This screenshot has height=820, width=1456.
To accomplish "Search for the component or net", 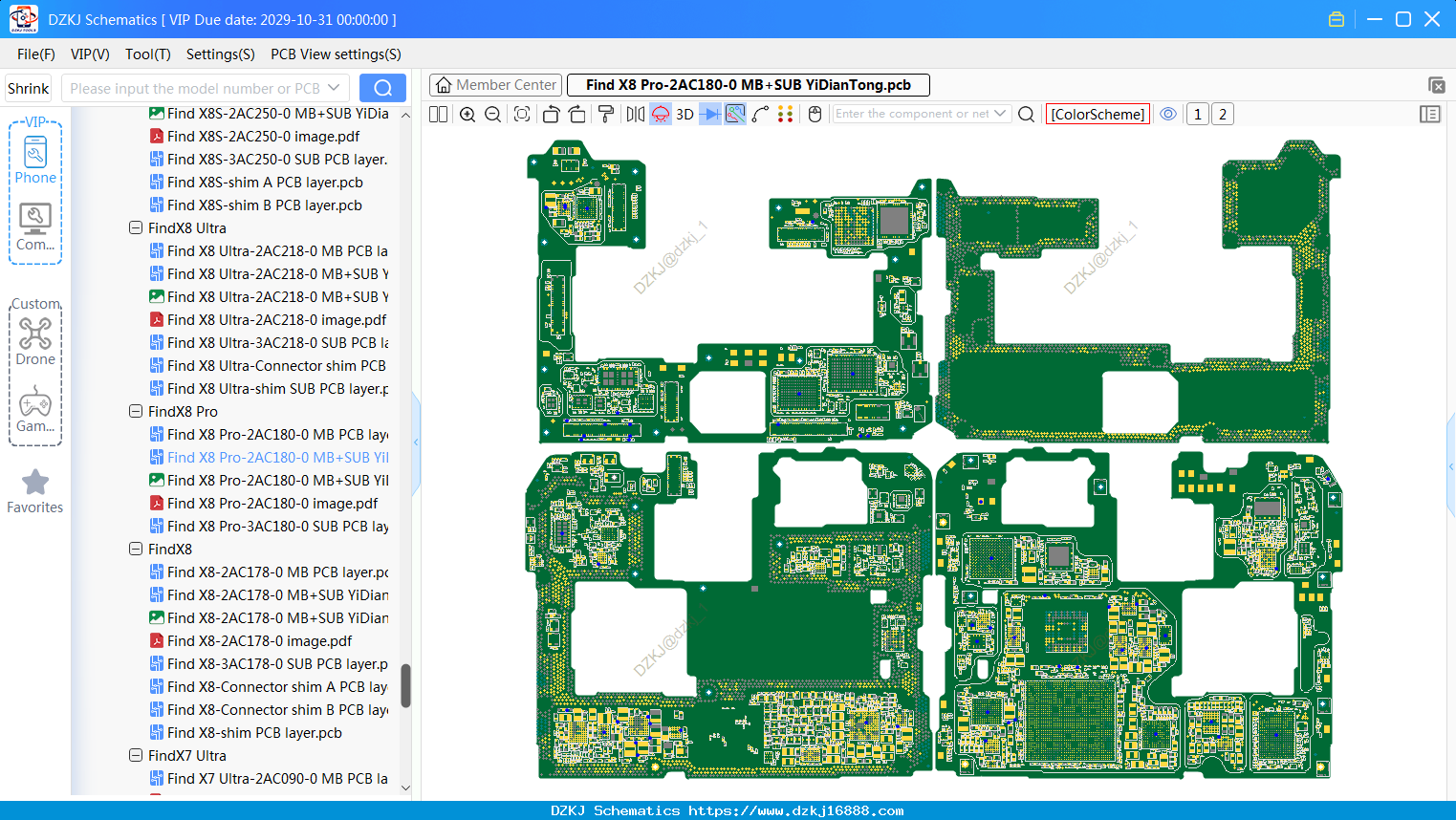I will point(1027,114).
